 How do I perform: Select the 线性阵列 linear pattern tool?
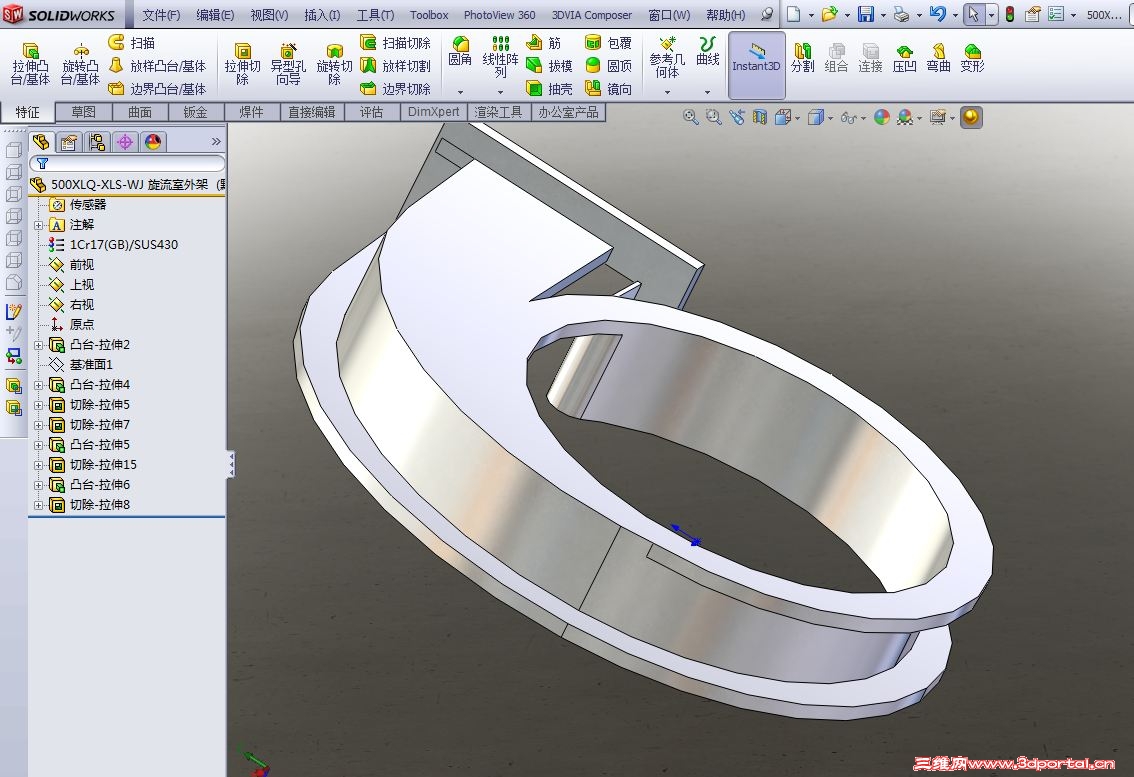(x=500, y=58)
